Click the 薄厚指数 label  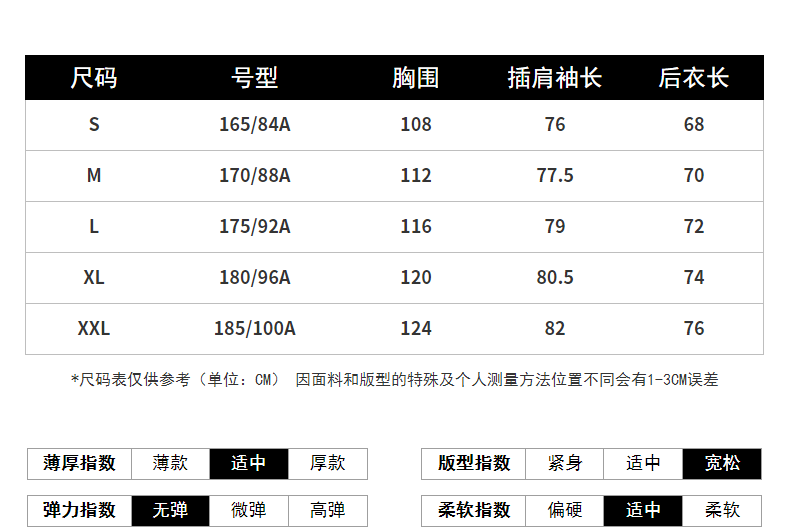coord(80,464)
